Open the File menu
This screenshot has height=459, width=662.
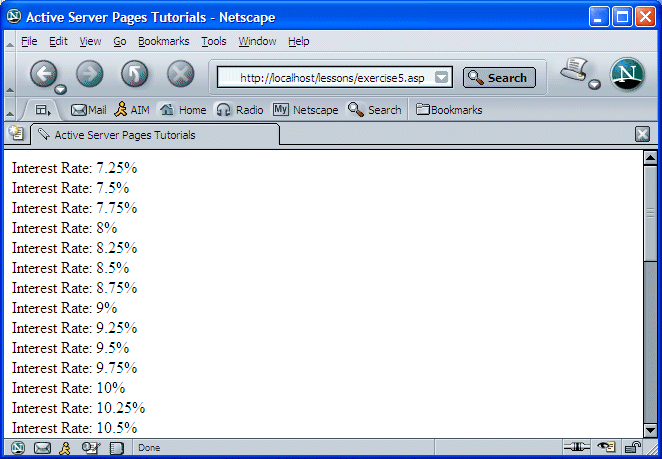[29, 41]
